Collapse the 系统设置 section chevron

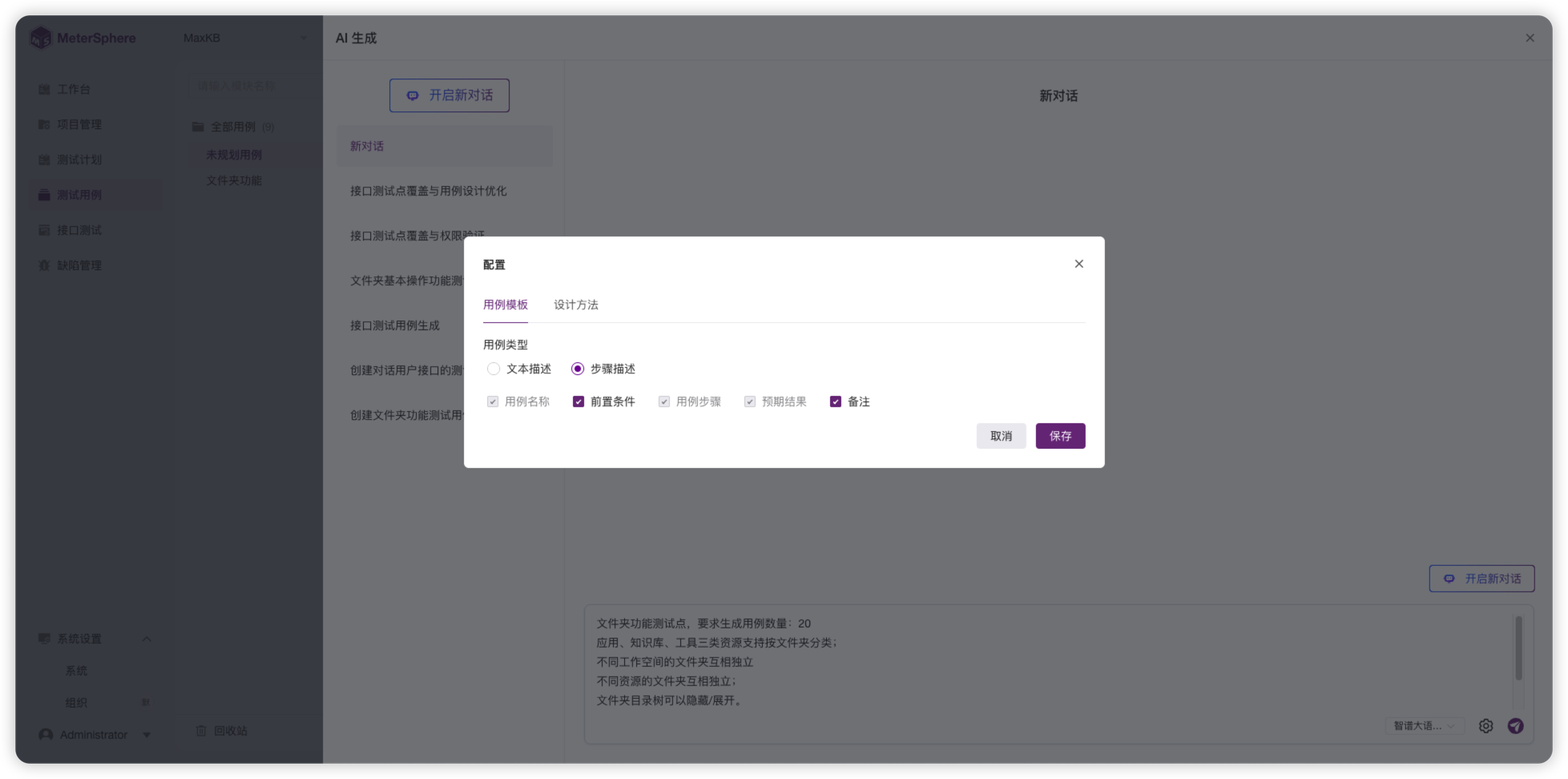[x=146, y=639]
